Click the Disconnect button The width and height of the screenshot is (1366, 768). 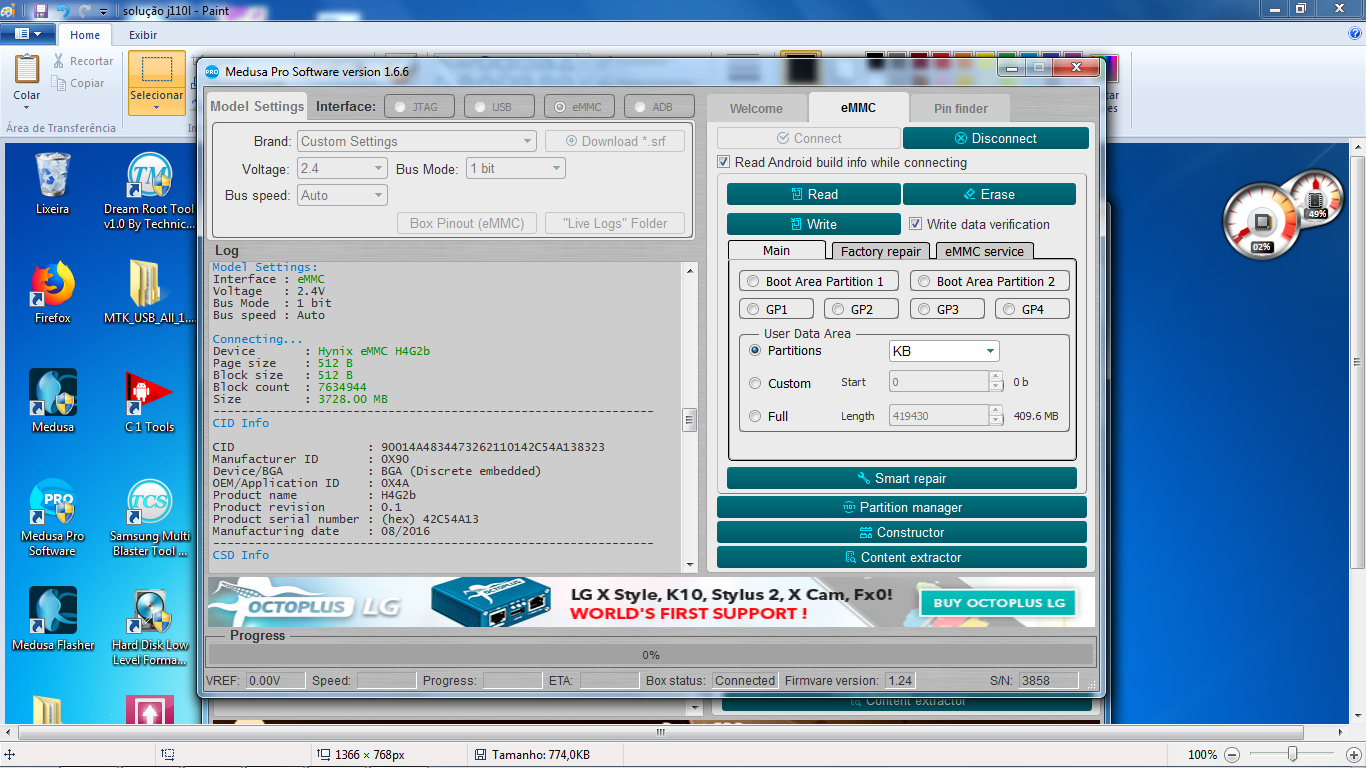click(x=996, y=138)
